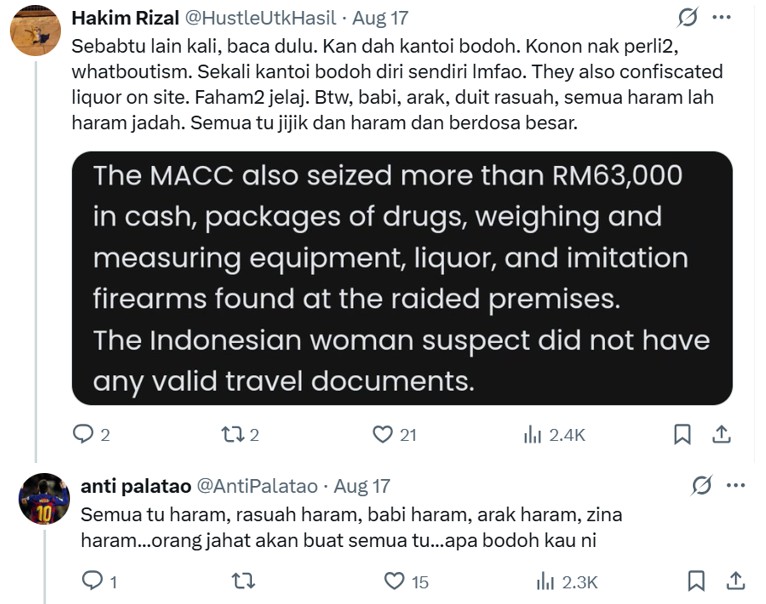766x604 pixels.
Task: Visit @AntiPalatao profile handle
Action: [x=254, y=487]
